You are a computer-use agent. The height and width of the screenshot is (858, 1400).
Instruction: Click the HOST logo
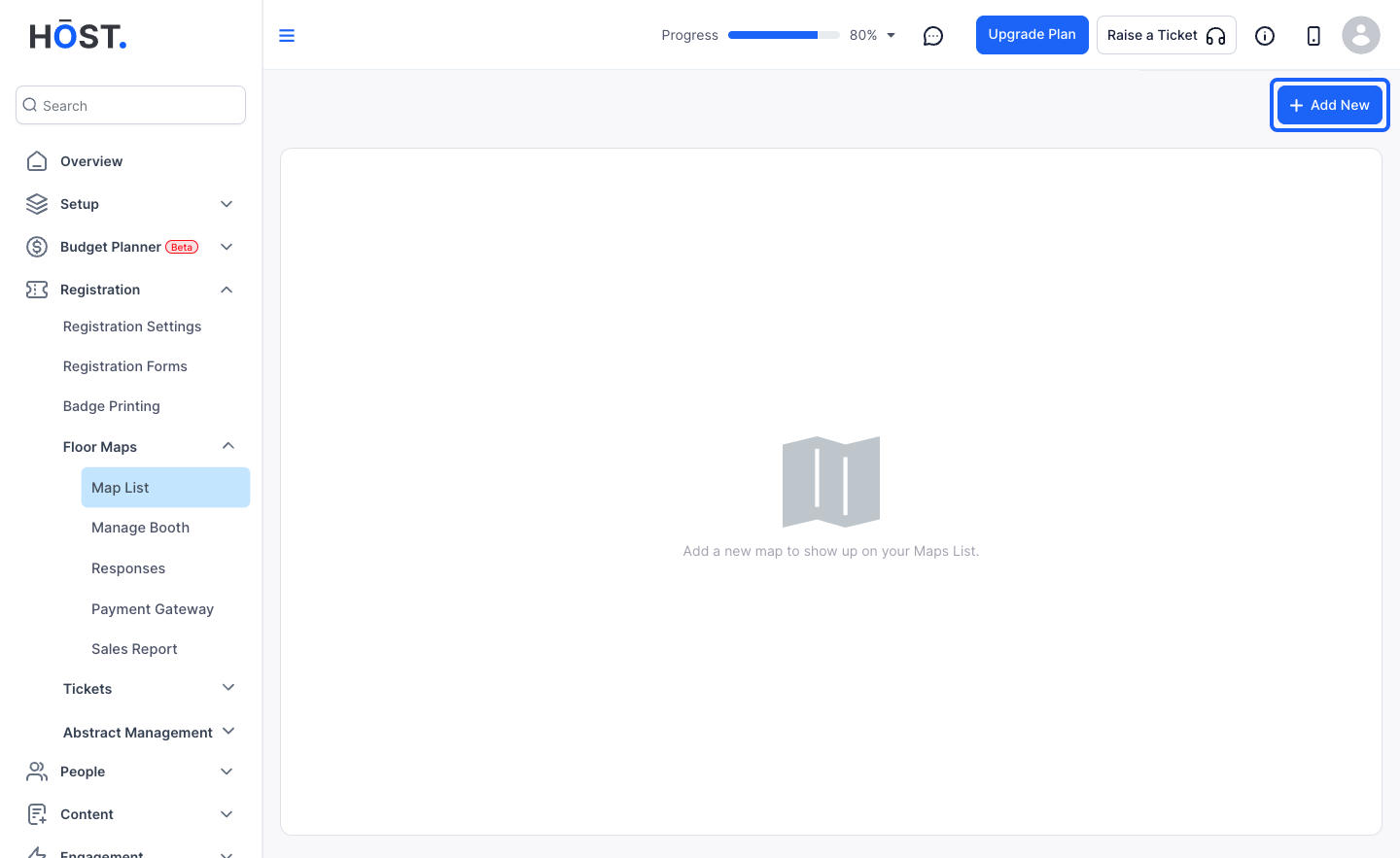pos(78,36)
